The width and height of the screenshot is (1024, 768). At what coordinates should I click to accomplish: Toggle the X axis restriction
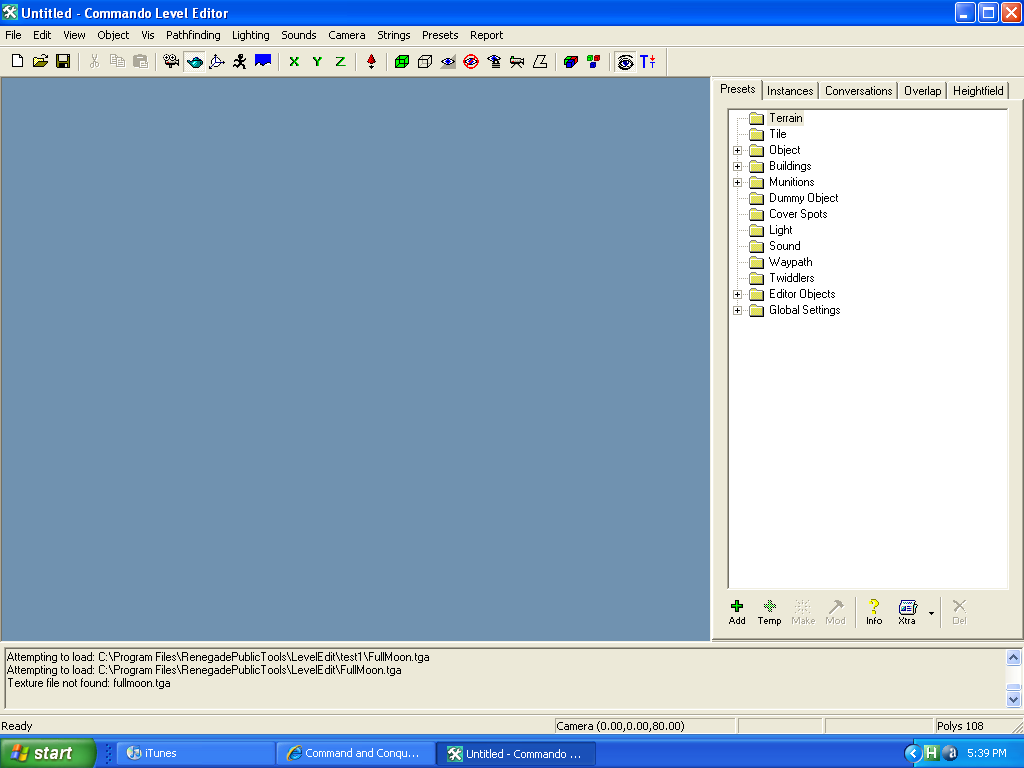coord(294,61)
